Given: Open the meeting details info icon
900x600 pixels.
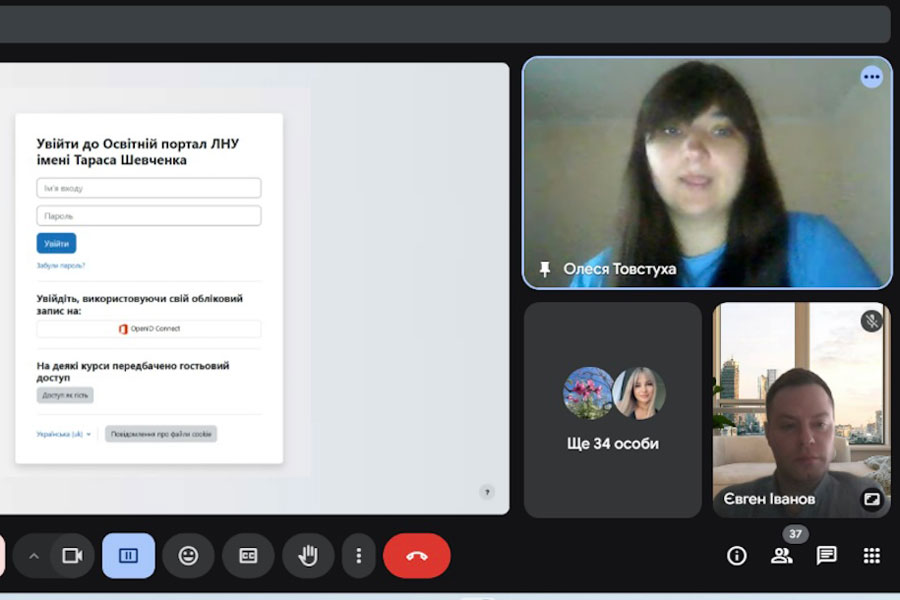Looking at the screenshot, I should coord(736,555).
